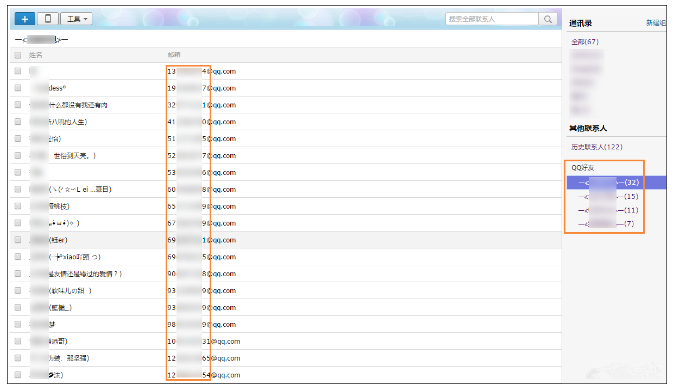Tick the checkbox for the 67…9@qq.com row
Image resolution: width=685 pixels, height=389 pixels.
coord(17,223)
